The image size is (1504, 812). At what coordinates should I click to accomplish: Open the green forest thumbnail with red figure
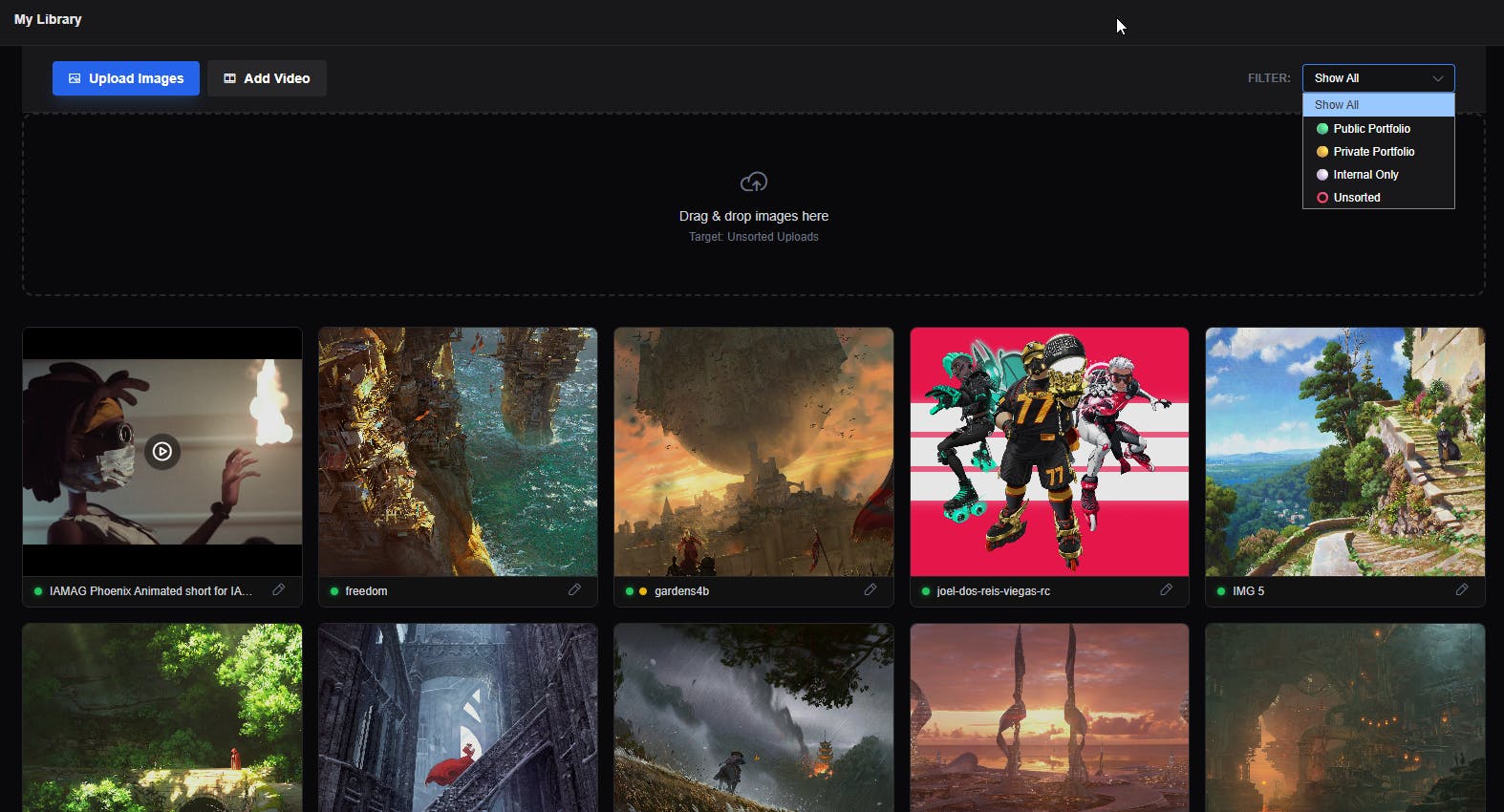(162, 717)
